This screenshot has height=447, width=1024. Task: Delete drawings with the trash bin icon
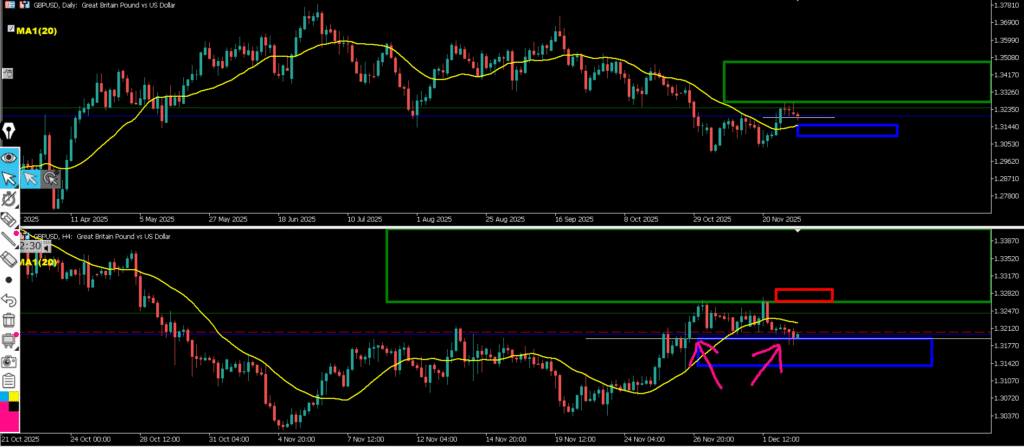point(9,320)
